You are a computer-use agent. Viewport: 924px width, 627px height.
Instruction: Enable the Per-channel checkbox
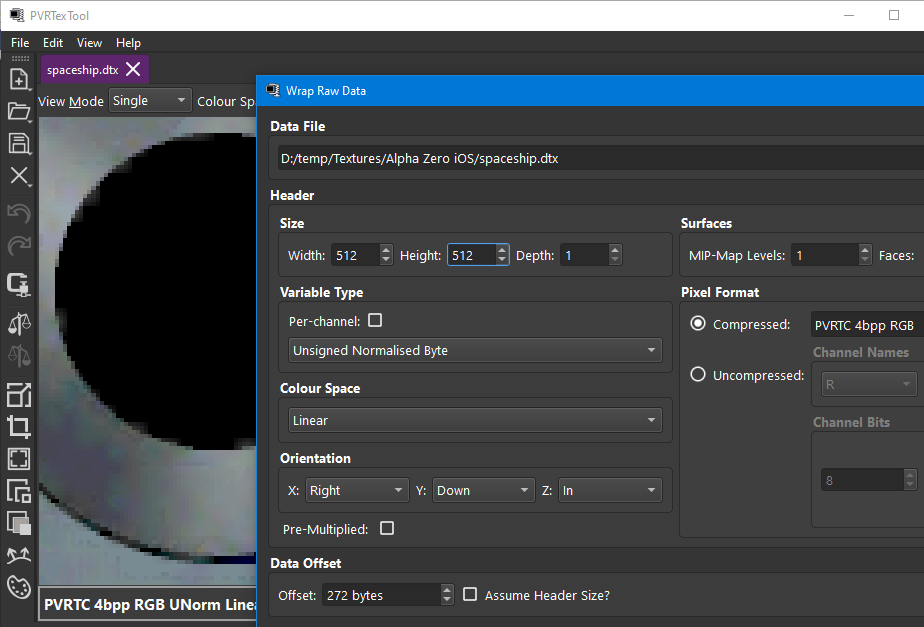[x=375, y=321]
